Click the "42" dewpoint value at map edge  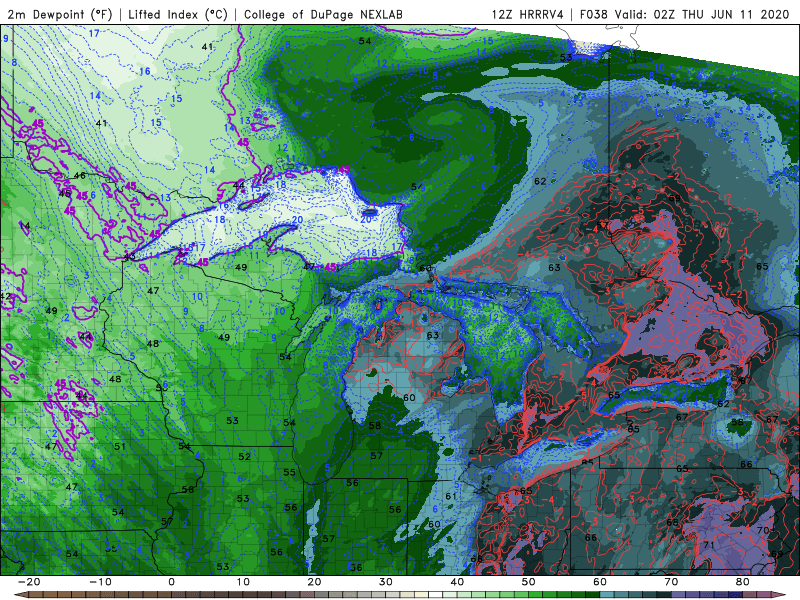coord(6,296)
